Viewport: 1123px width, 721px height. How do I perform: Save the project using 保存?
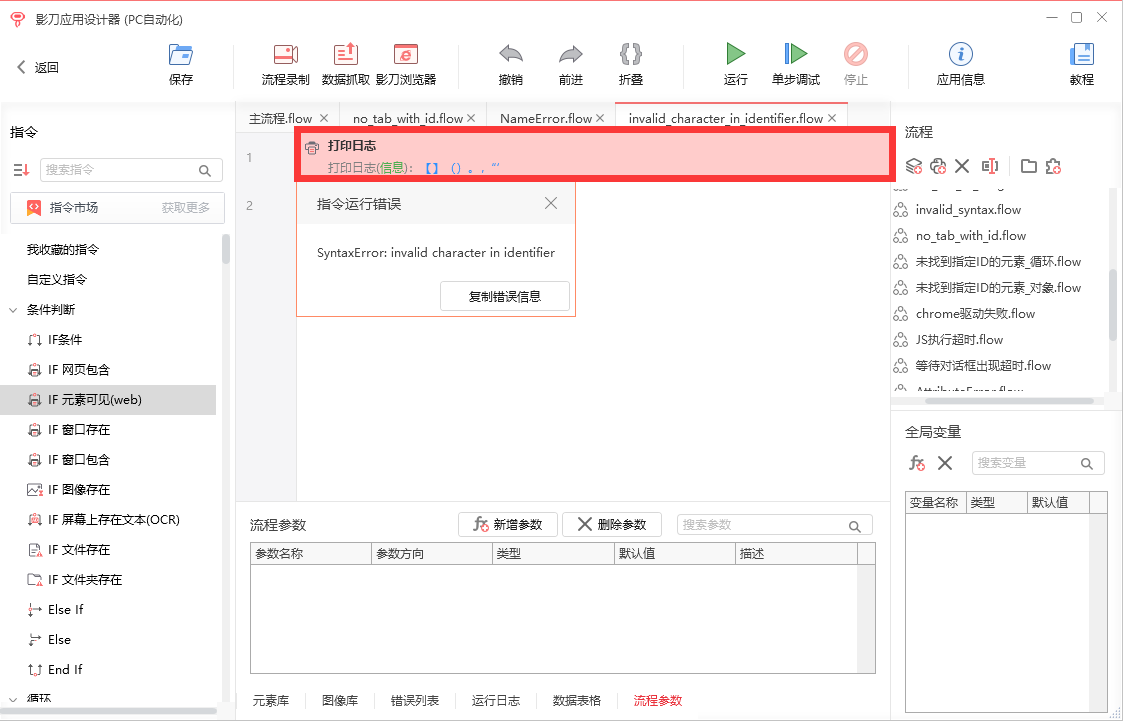point(180,63)
